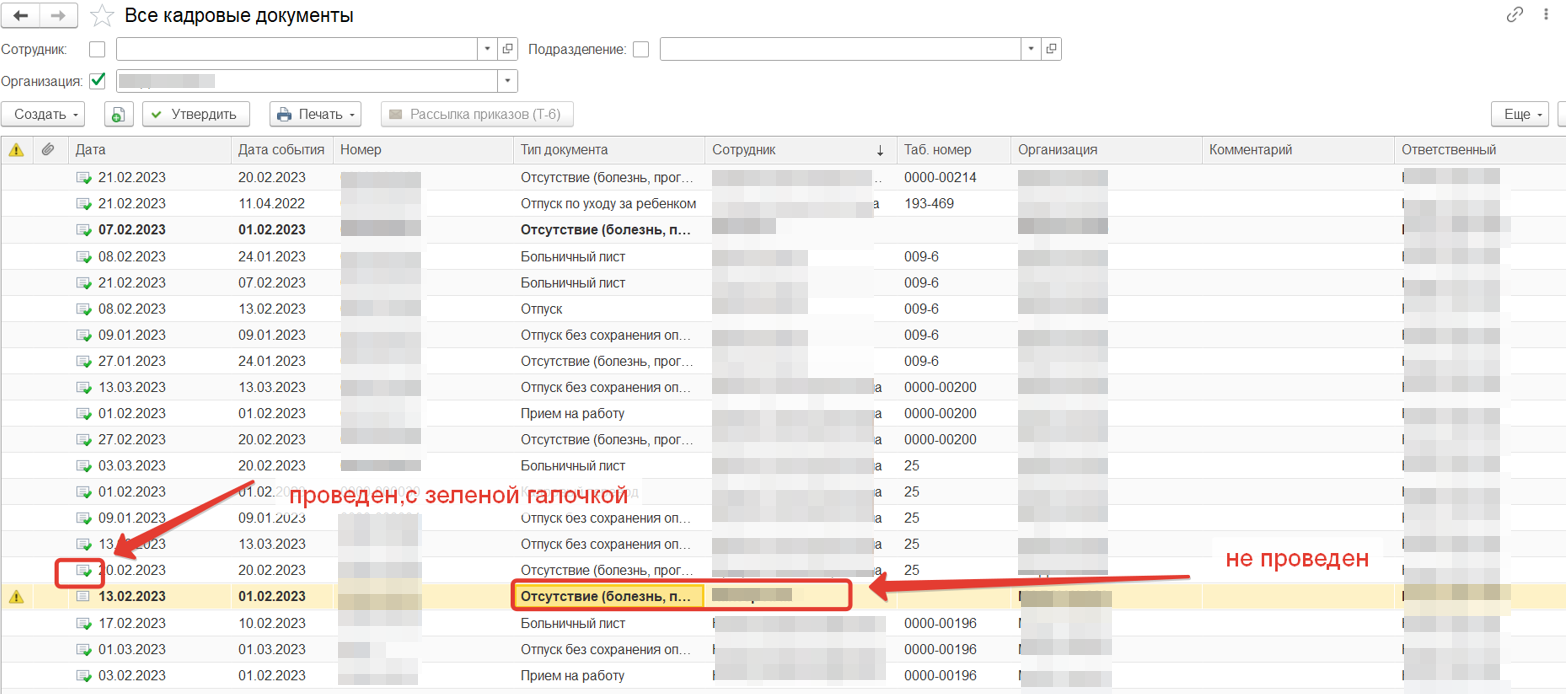Expand the Организация field dropdown arrow
1566x694 pixels.
[508, 81]
